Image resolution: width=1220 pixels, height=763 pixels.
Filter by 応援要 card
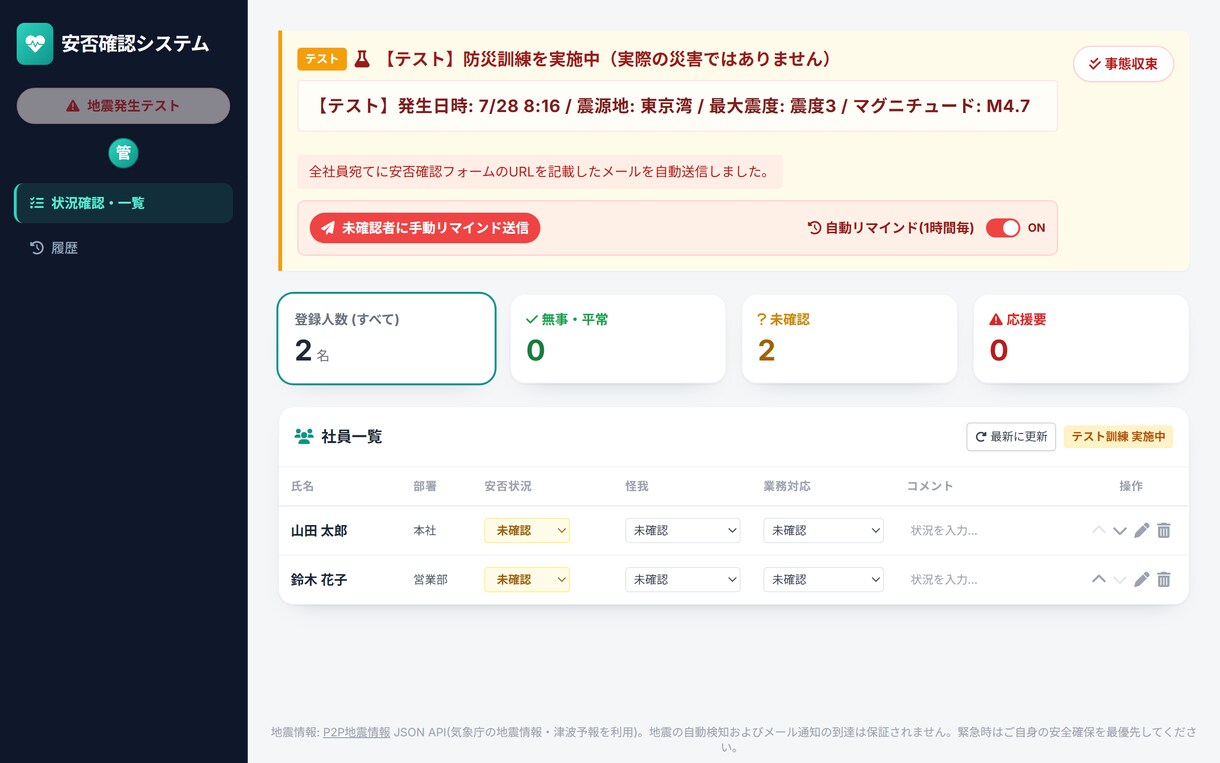tap(1081, 339)
